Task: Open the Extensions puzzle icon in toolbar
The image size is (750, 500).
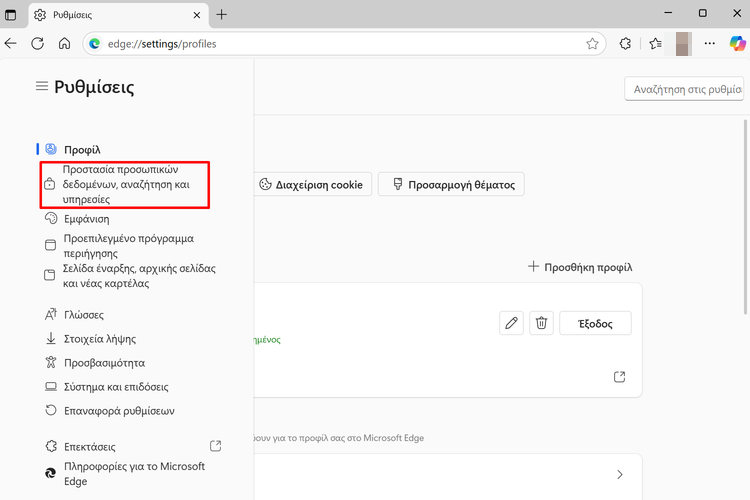Action: point(625,44)
